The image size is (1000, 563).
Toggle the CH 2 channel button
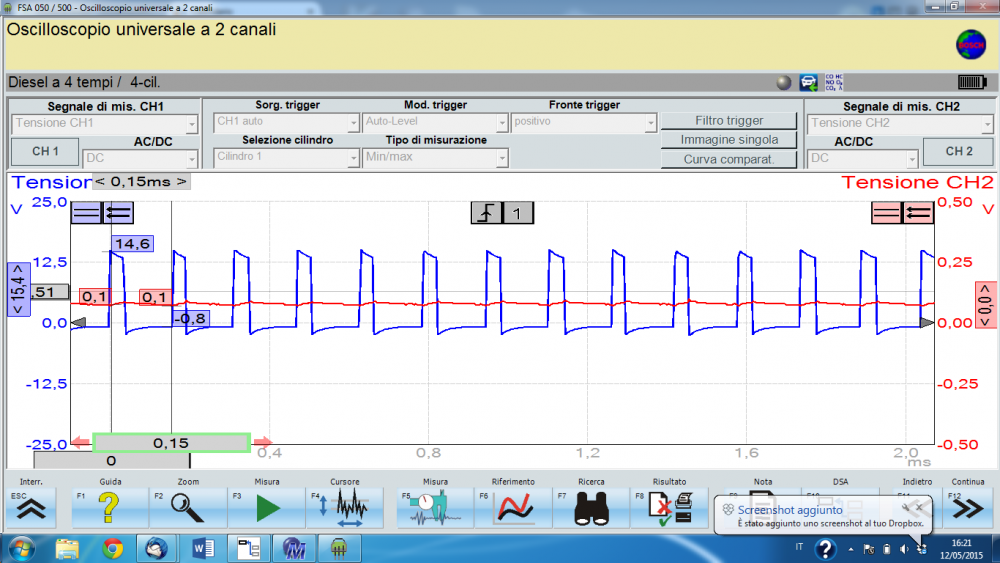click(958, 151)
